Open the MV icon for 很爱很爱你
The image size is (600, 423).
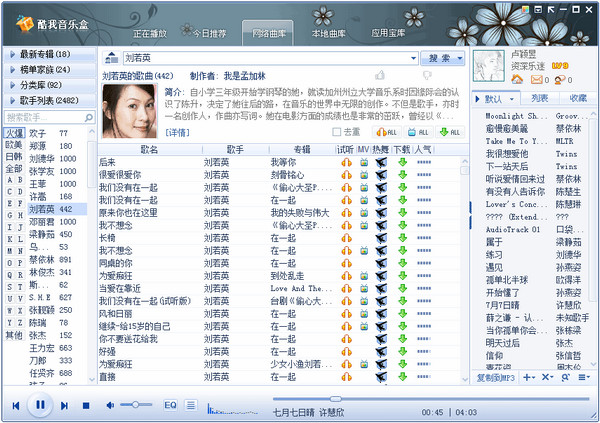click(364, 175)
